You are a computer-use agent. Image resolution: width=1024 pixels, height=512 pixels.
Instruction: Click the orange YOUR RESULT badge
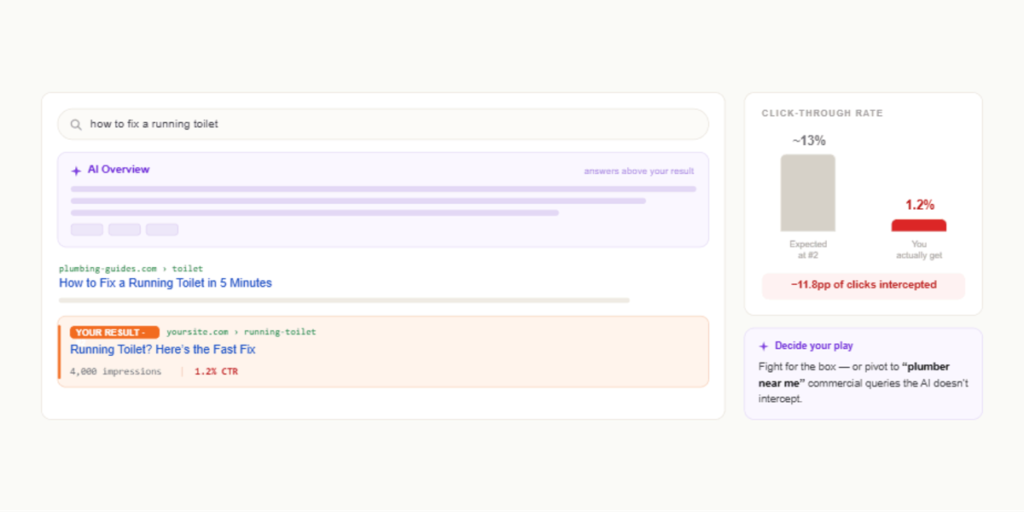pyautogui.click(x=114, y=332)
